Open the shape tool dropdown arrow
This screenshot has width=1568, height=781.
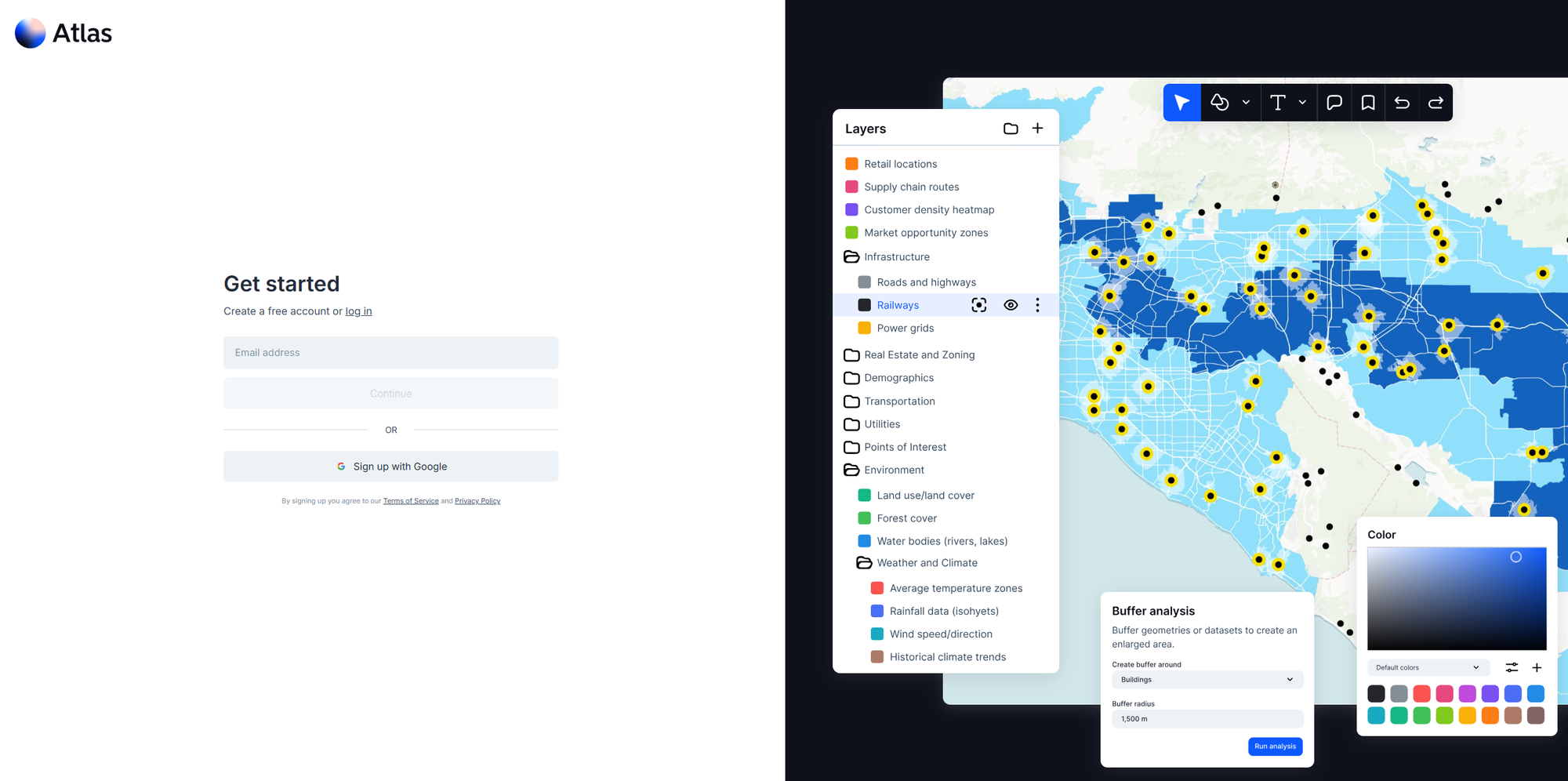1246,103
